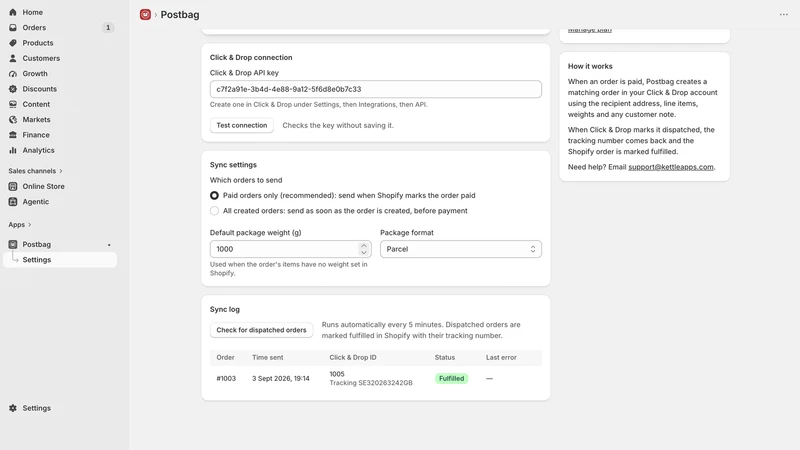Image resolution: width=800 pixels, height=450 pixels.
Task: Click the Customers person icon
Action: (x=13, y=58)
